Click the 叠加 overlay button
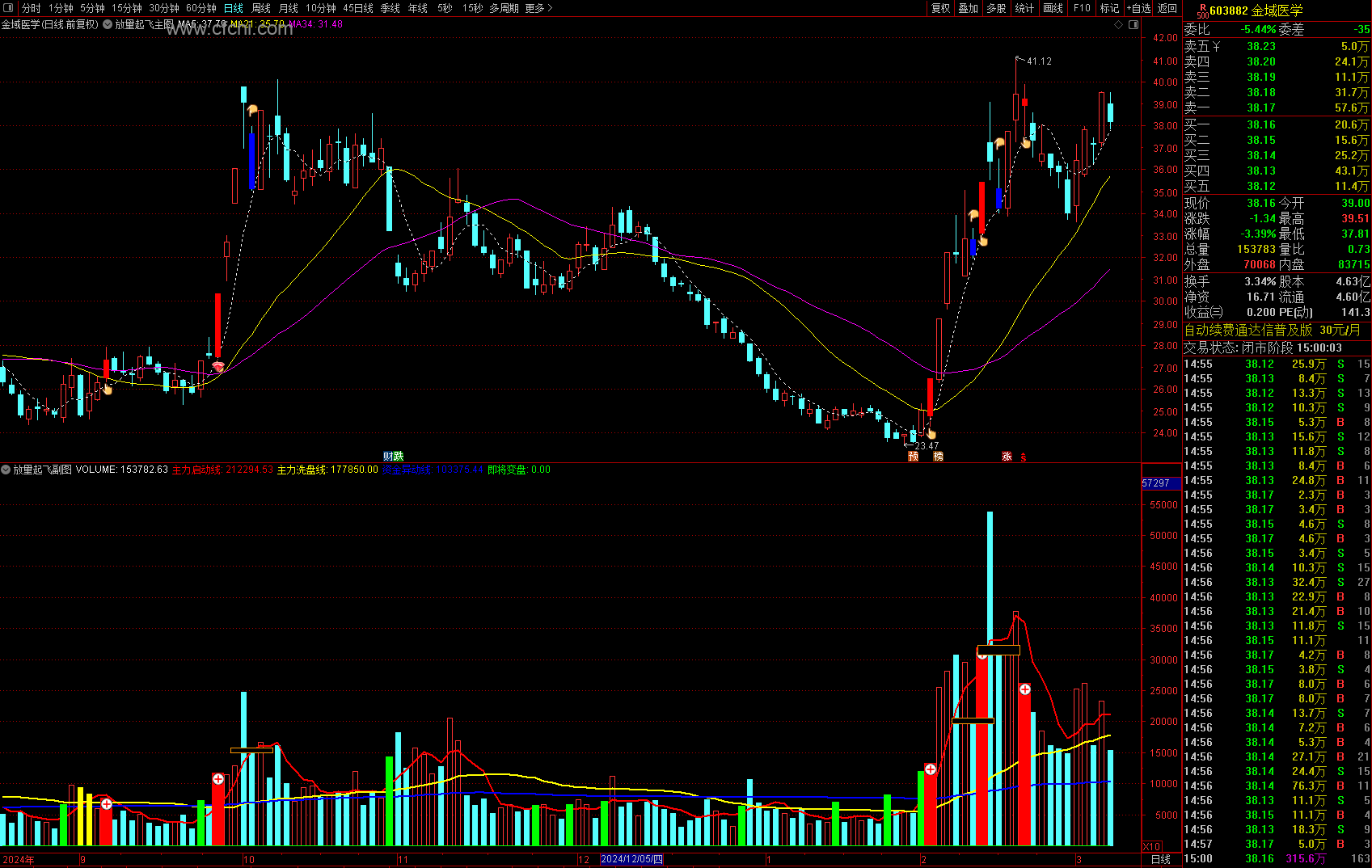Viewport: 1372px width, 868px height. (x=969, y=8)
